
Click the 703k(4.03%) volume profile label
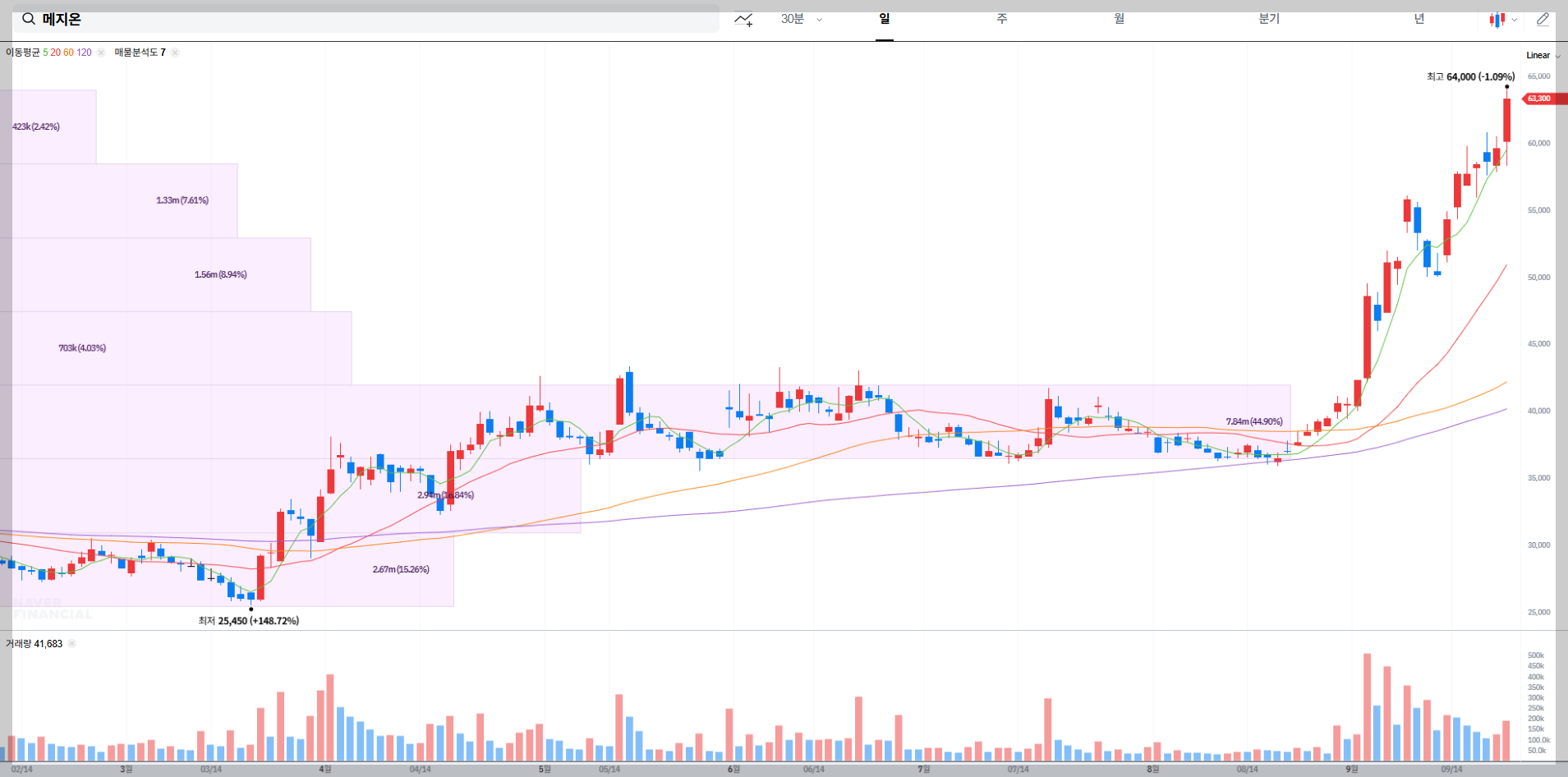pos(82,348)
